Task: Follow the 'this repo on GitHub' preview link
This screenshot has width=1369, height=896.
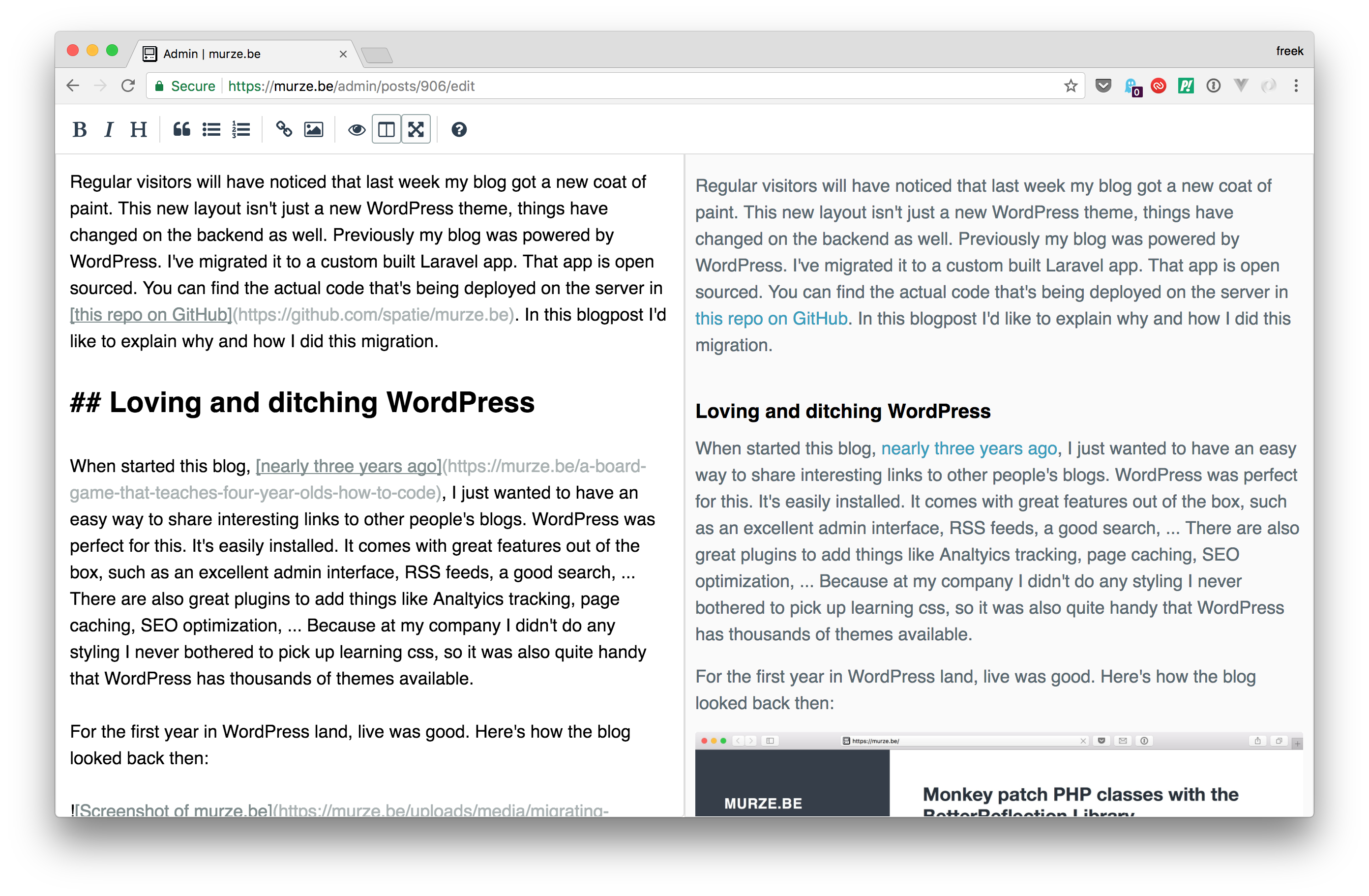Action: tap(772, 318)
